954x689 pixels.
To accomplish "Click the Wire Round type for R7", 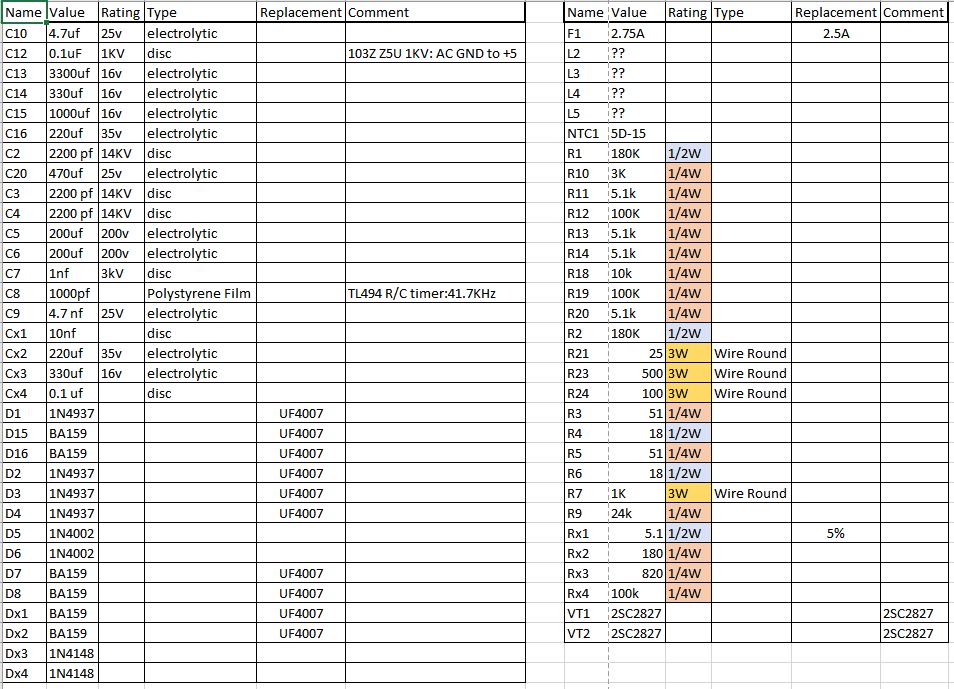I will [x=751, y=494].
